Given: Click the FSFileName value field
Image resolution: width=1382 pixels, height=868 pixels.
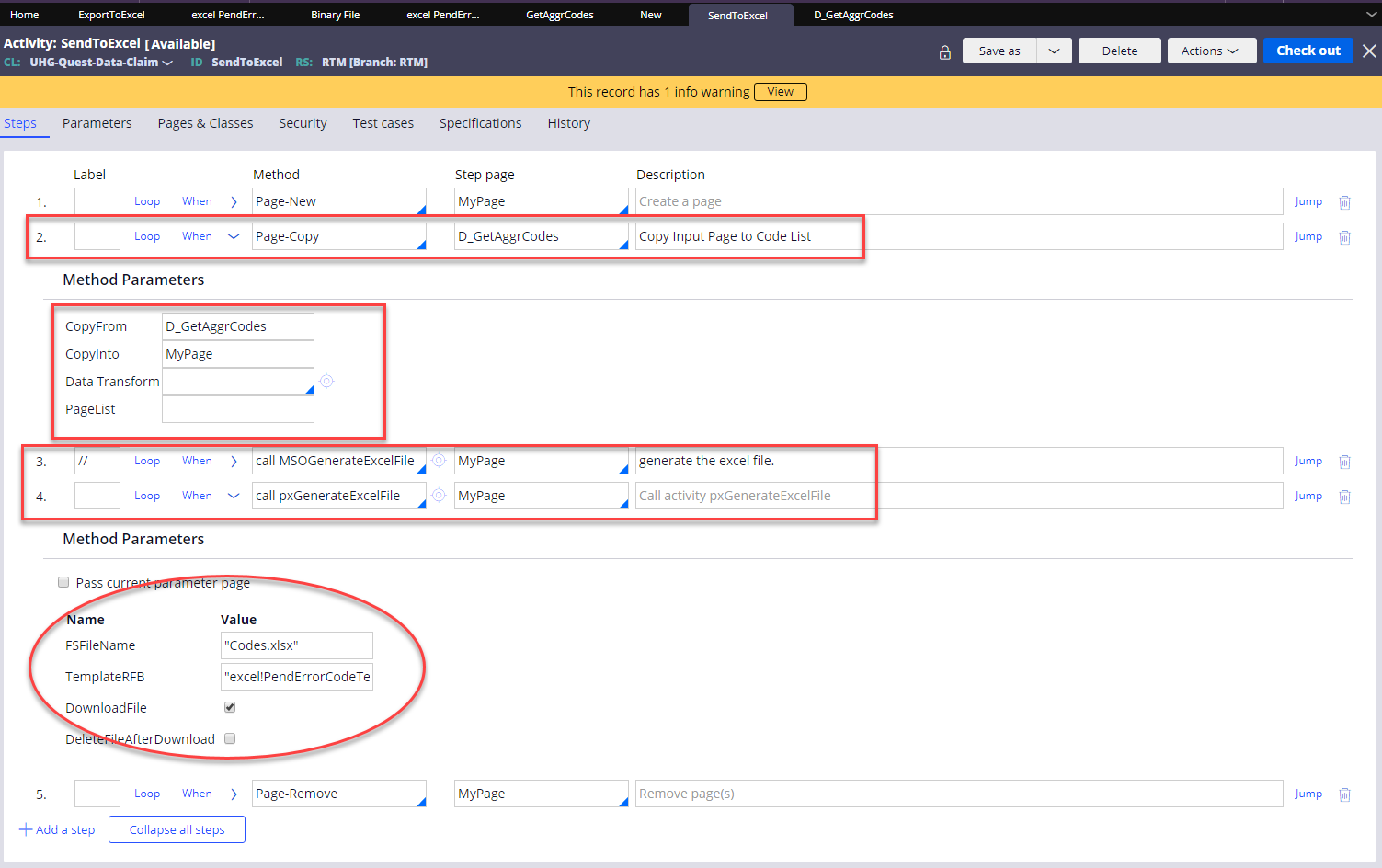Looking at the screenshot, I should pos(296,645).
